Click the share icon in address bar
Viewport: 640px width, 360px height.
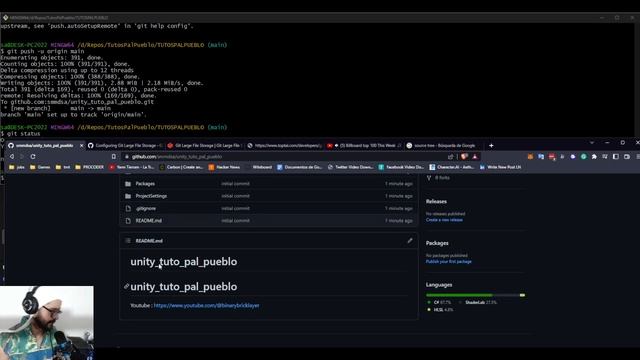point(451,157)
